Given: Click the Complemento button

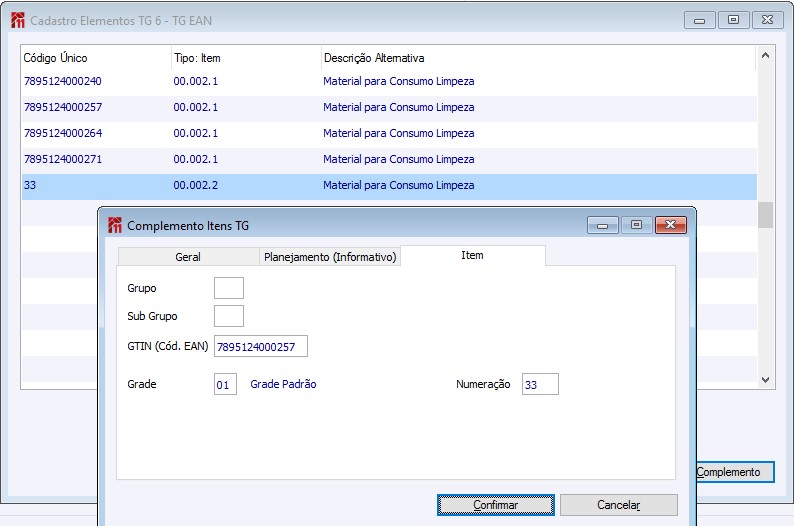Looking at the screenshot, I should [735, 472].
